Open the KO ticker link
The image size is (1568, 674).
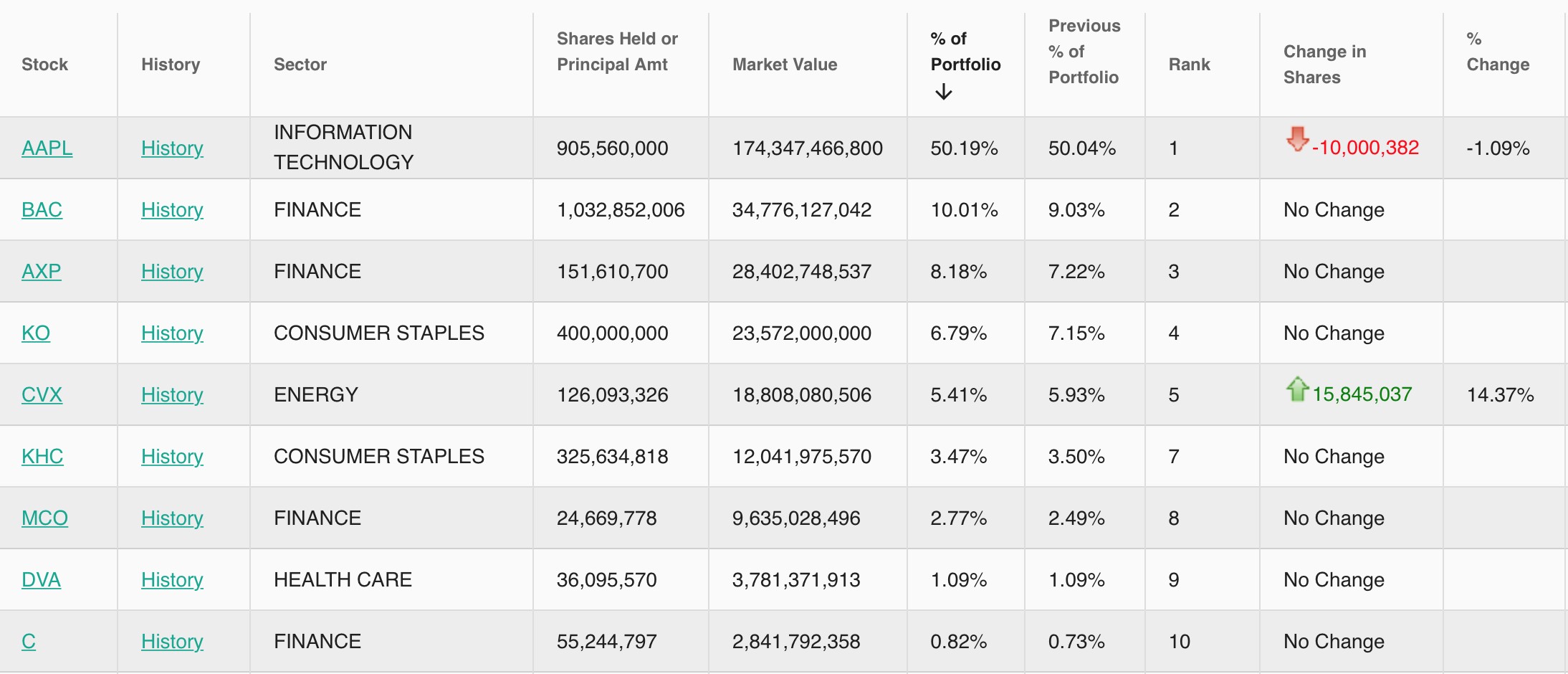tap(36, 333)
